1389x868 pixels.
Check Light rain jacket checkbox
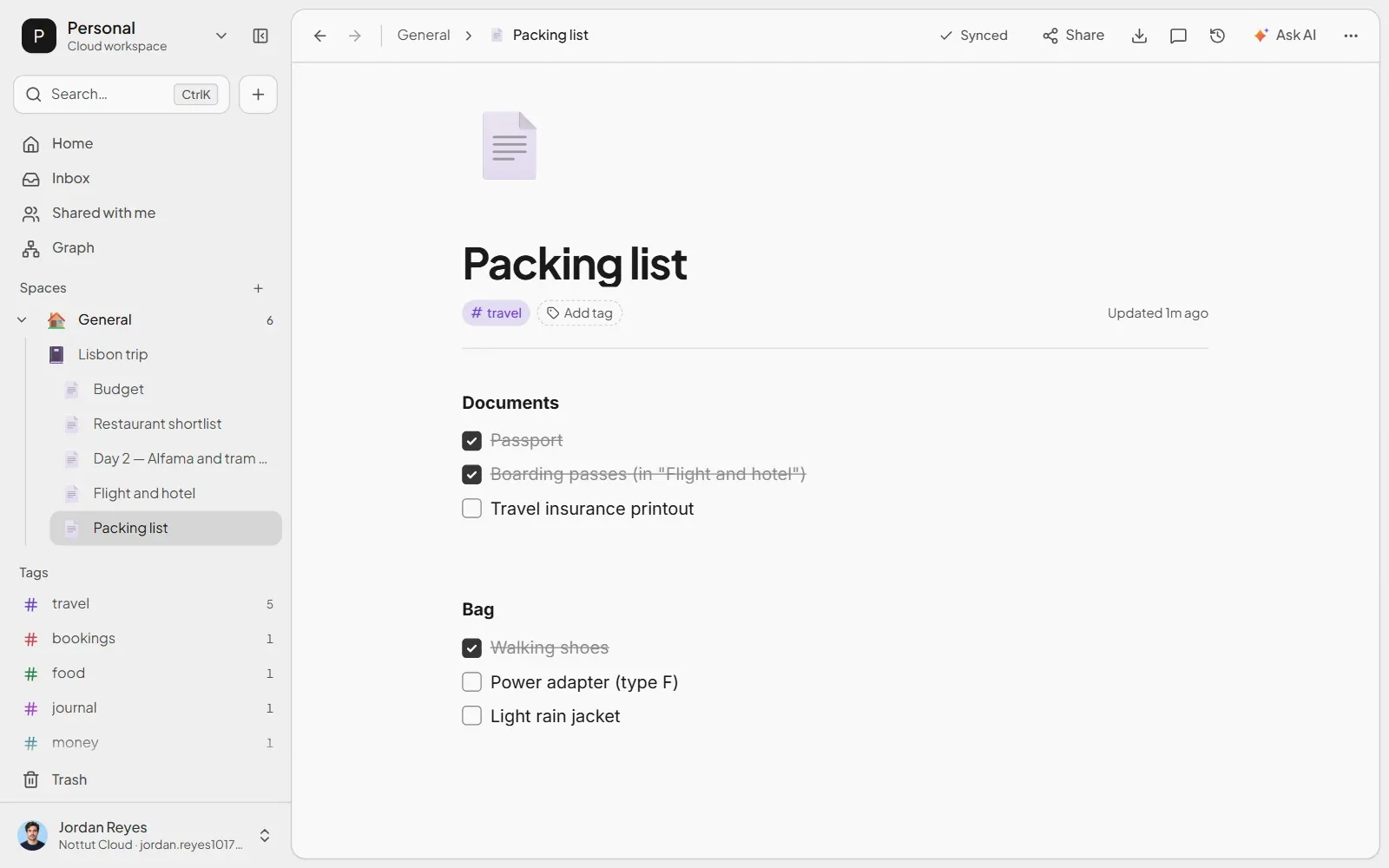point(471,716)
